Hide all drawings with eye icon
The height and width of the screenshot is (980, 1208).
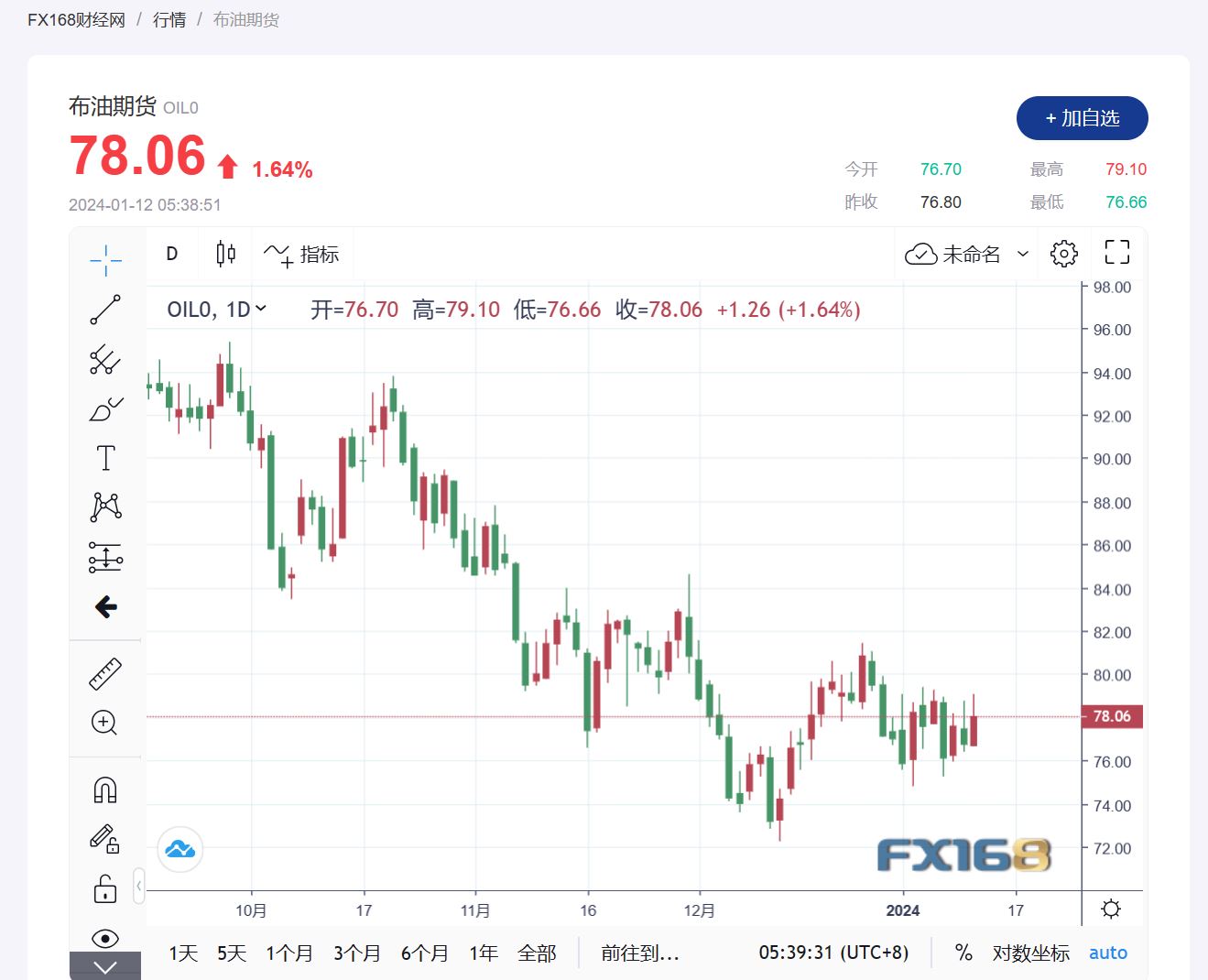(x=105, y=938)
